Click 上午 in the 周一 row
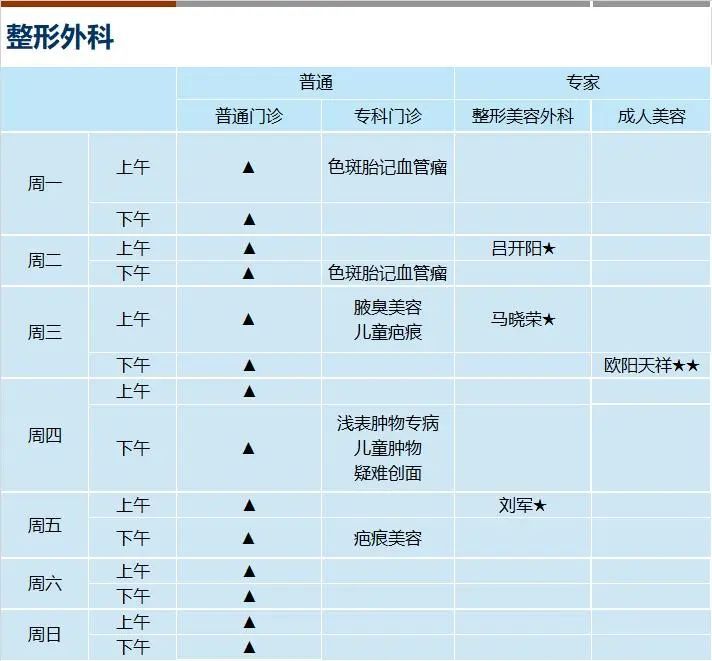This screenshot has height=661, width=712. click(x=133, y=167)
